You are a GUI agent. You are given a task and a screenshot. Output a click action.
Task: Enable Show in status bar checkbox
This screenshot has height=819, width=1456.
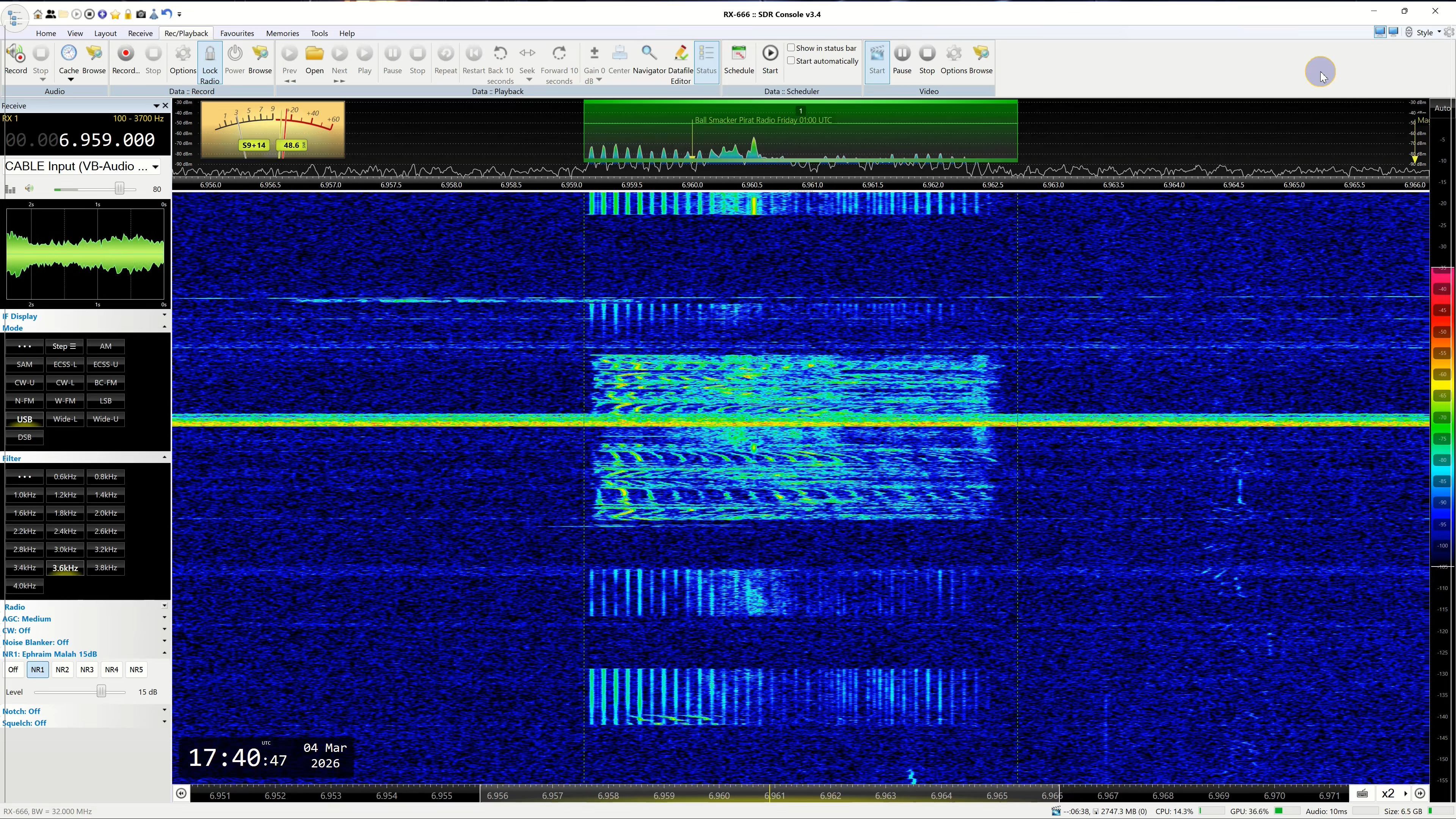click(x=791, y=48)
